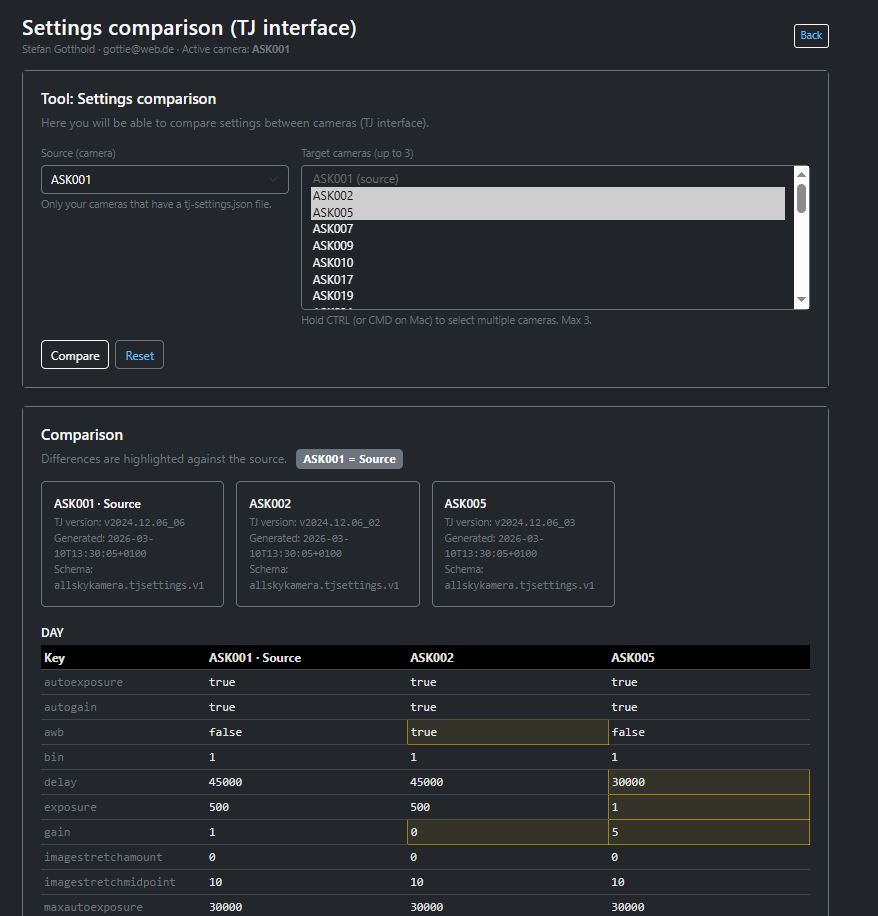Open the Source camera dropdown
The height and width of the screenshot is (916, 878).
(x=163, y=179)
